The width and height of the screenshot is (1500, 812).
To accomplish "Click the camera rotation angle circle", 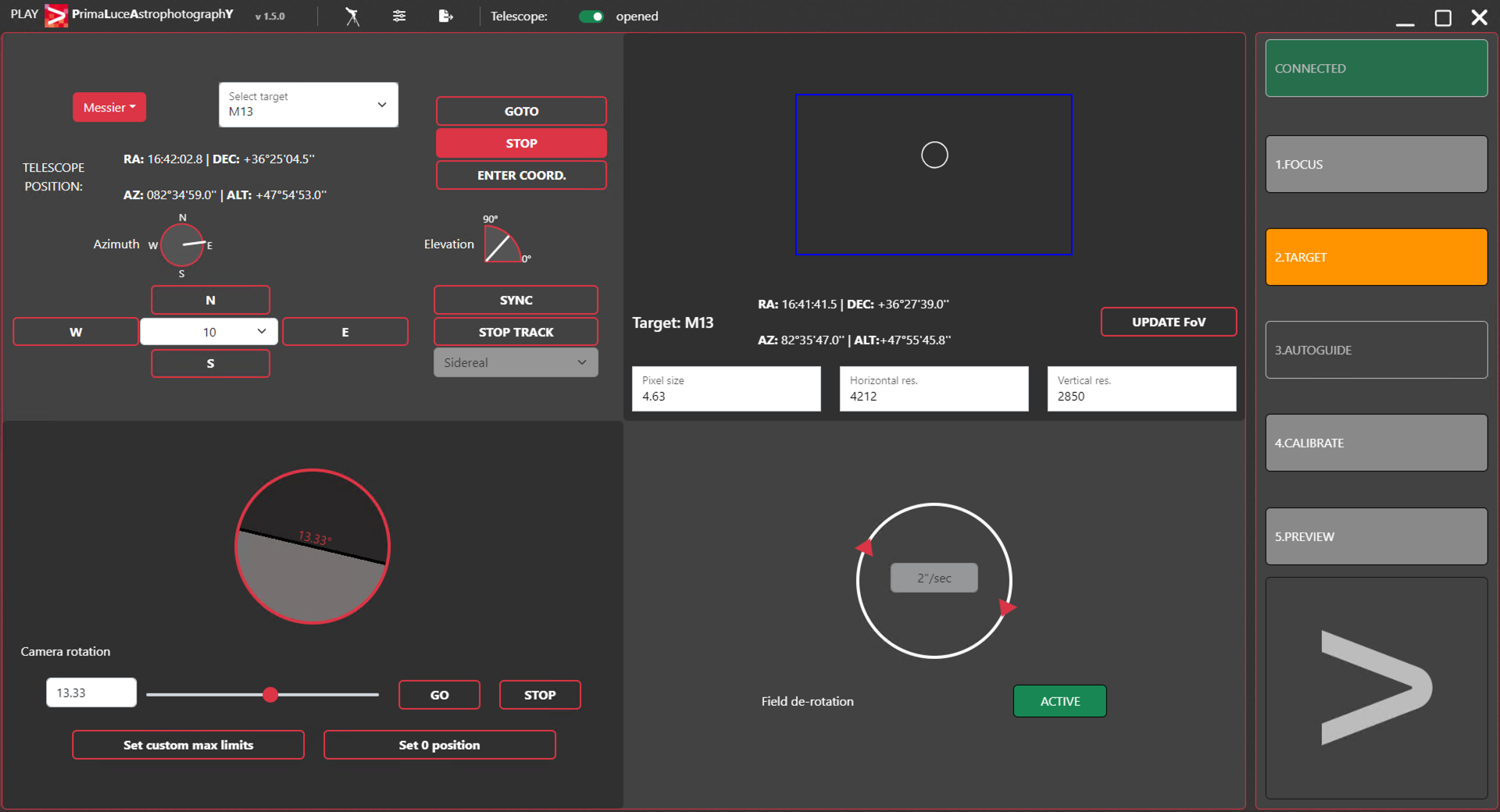I will (x=312, y=547).
